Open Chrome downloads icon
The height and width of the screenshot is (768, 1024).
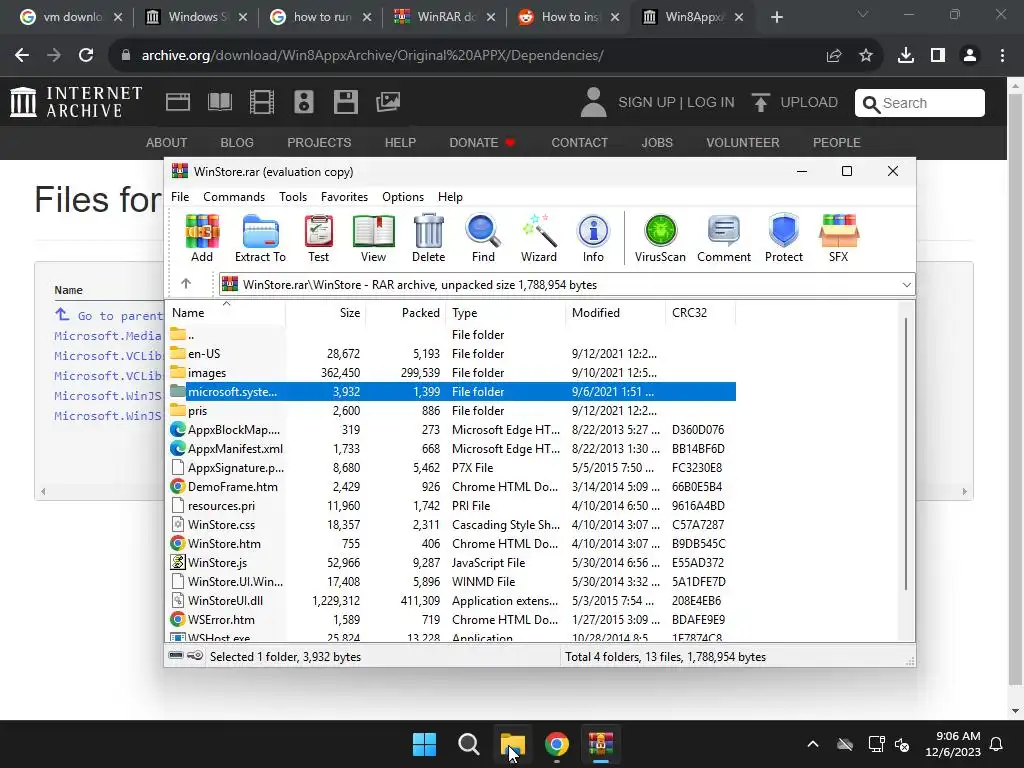pos(906,56)
